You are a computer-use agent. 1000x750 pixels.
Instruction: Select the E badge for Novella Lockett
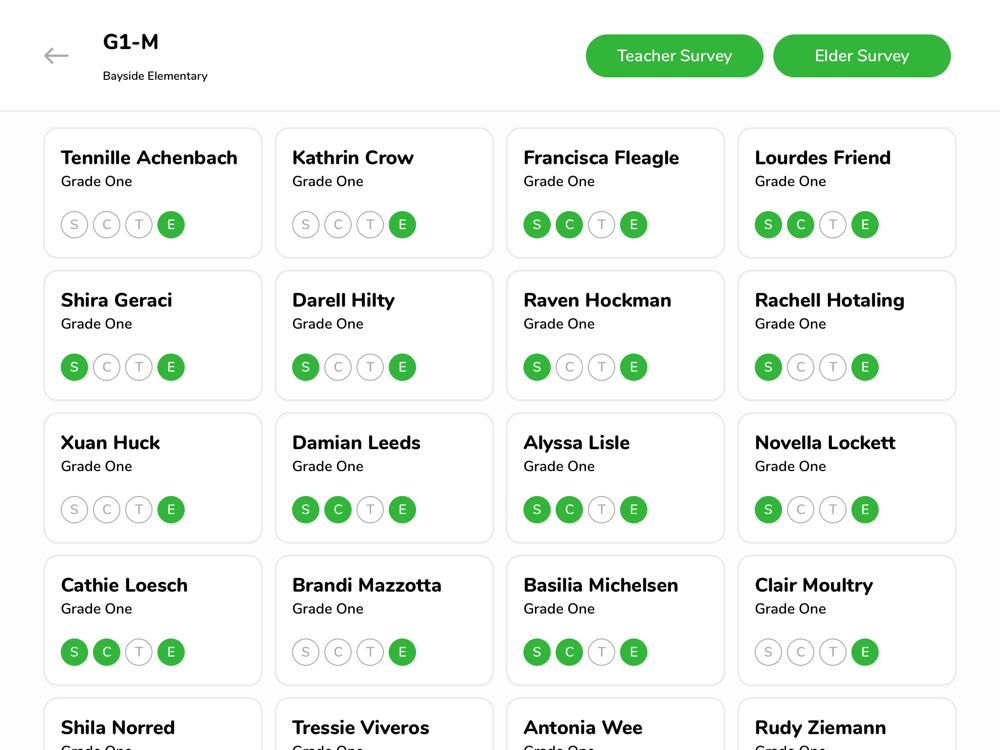pyautogui.click(x=865, y=510)
